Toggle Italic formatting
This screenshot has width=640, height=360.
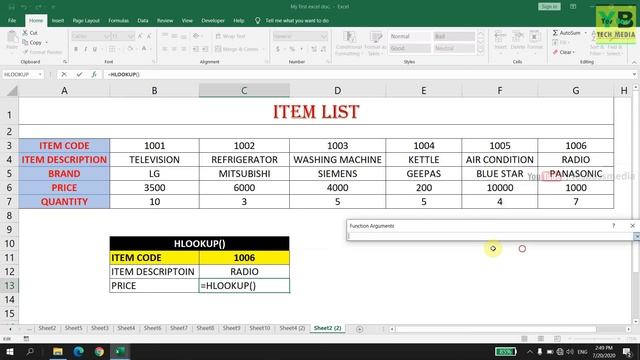point(85,49)
